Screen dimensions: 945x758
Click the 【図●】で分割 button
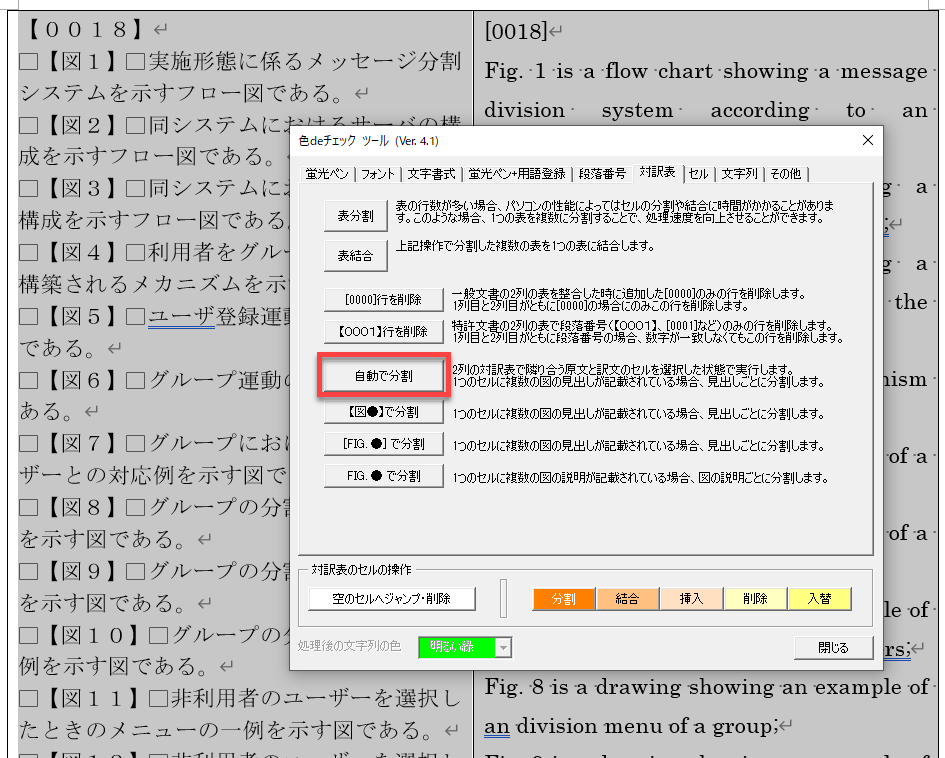(x=383, y=412)
